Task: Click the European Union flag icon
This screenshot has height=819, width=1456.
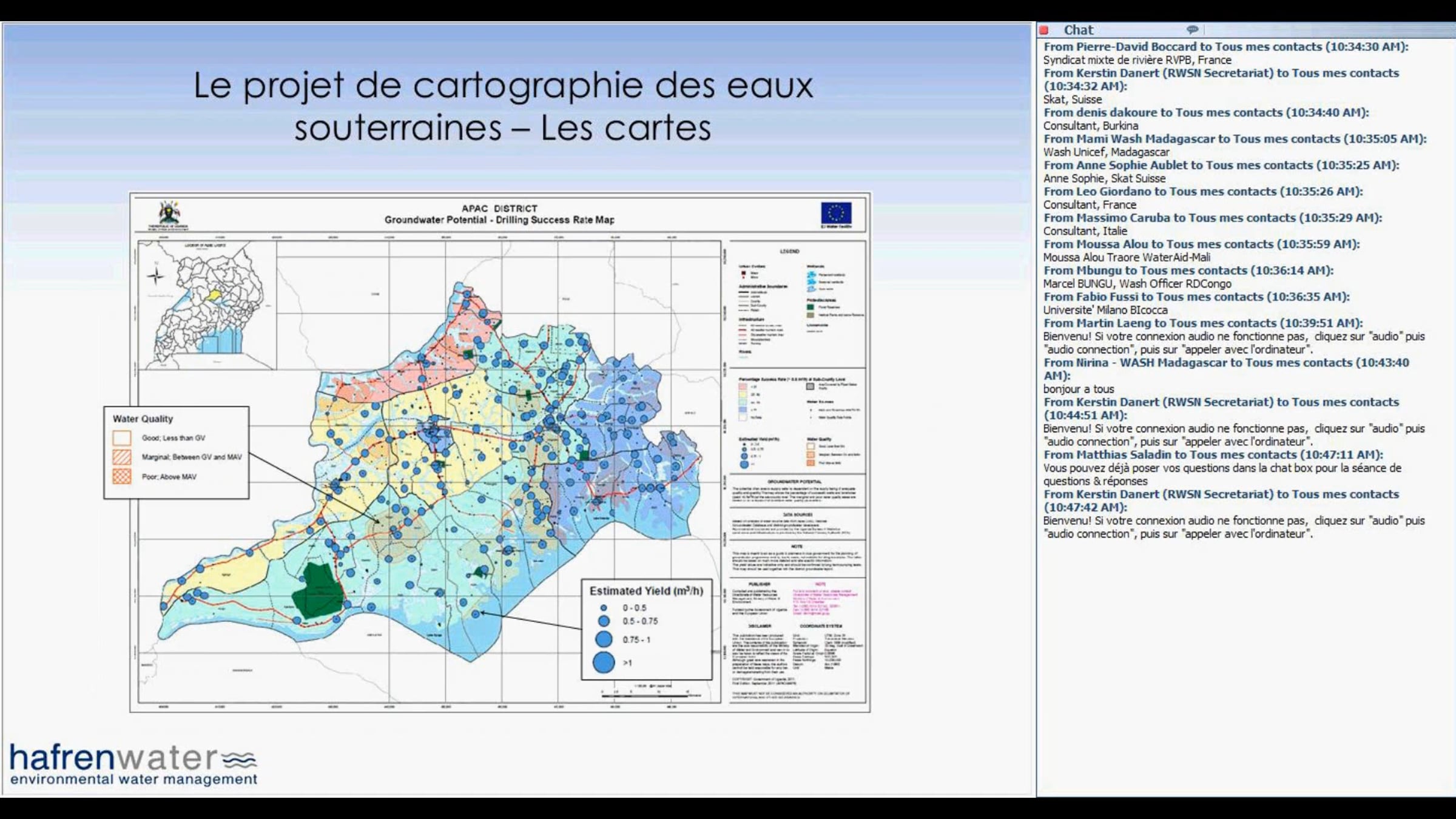Action: 836,213
